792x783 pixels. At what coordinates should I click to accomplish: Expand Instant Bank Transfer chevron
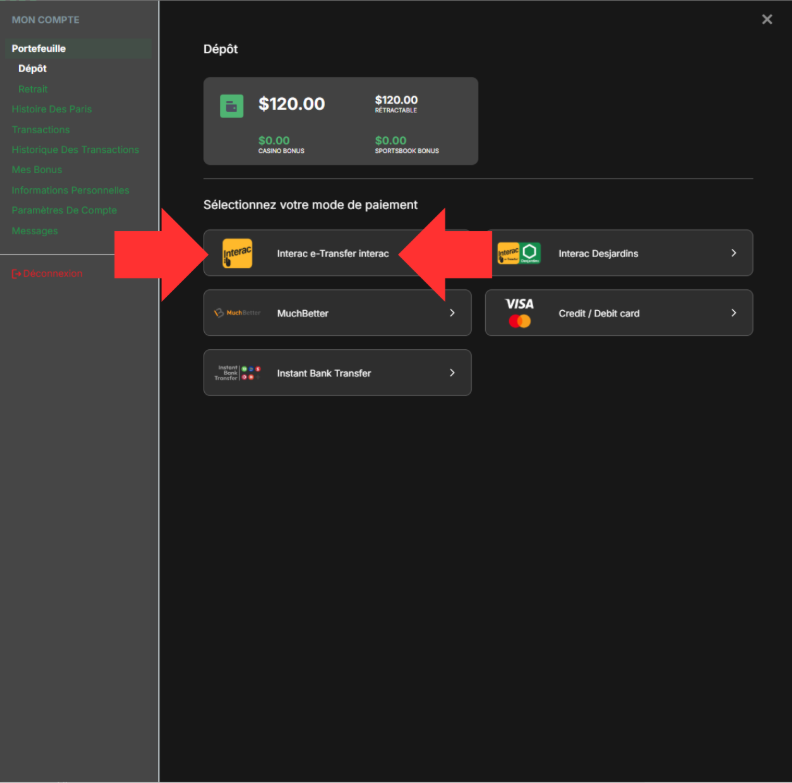tap(452, 373)
